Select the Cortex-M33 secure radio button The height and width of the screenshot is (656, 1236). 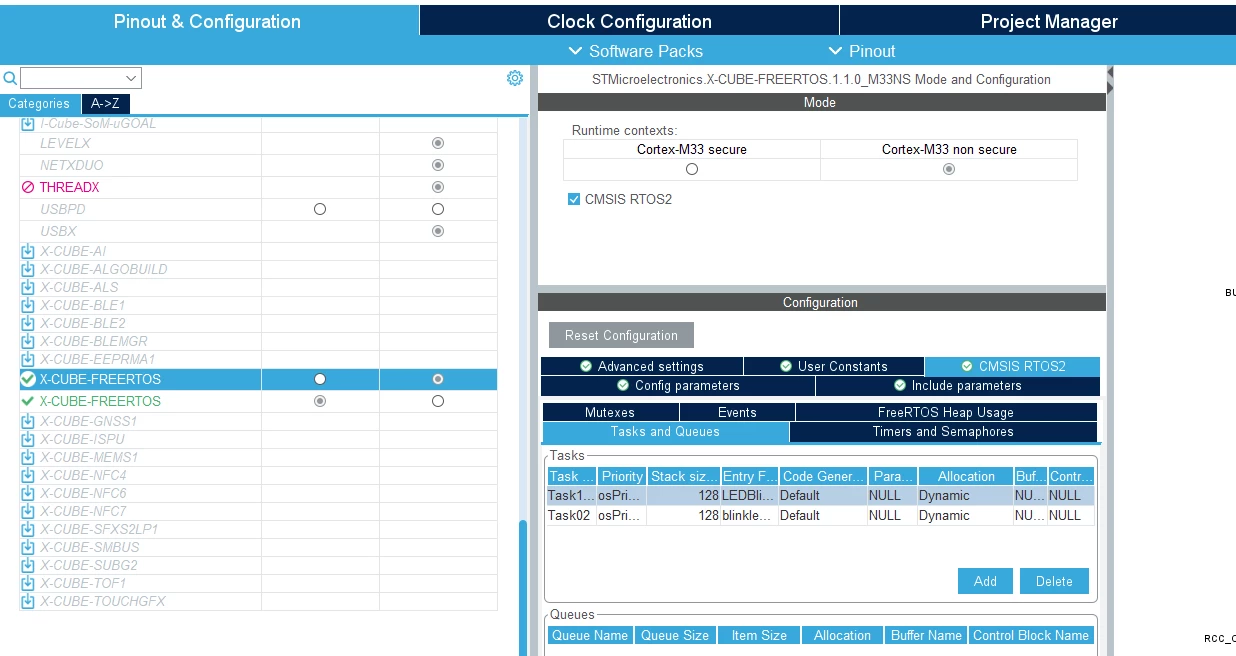click(692, 169)
